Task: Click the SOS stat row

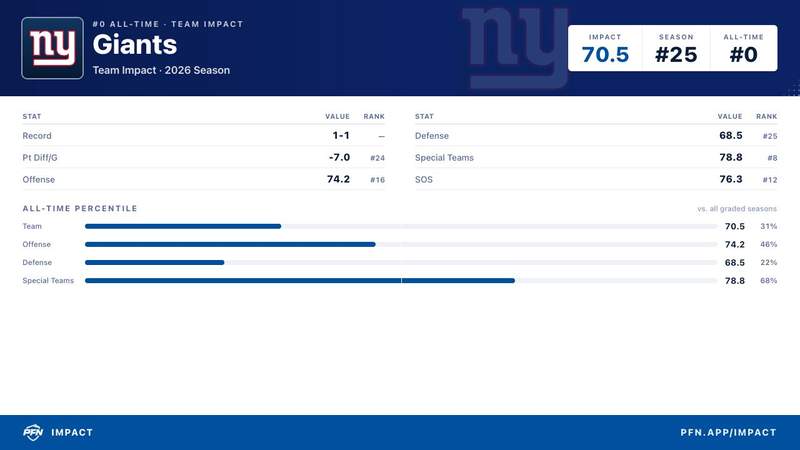Action: click(x=596, y=180)
